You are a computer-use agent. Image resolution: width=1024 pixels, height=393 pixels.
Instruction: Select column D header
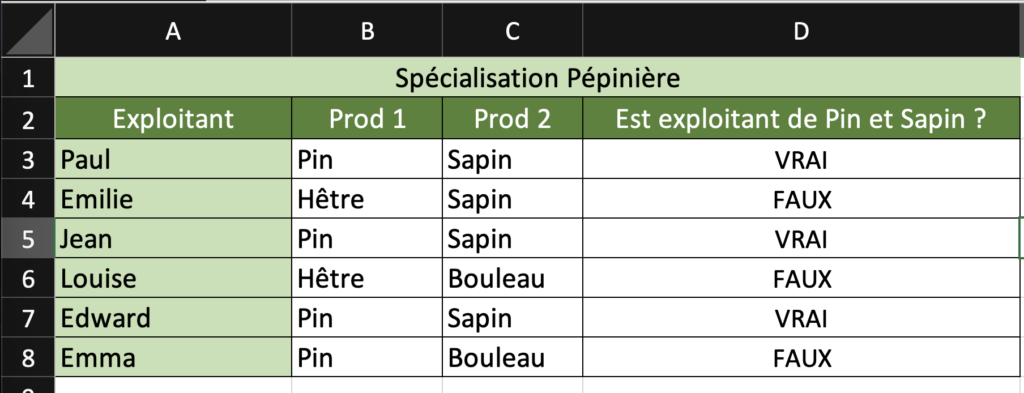click(801, 31)
